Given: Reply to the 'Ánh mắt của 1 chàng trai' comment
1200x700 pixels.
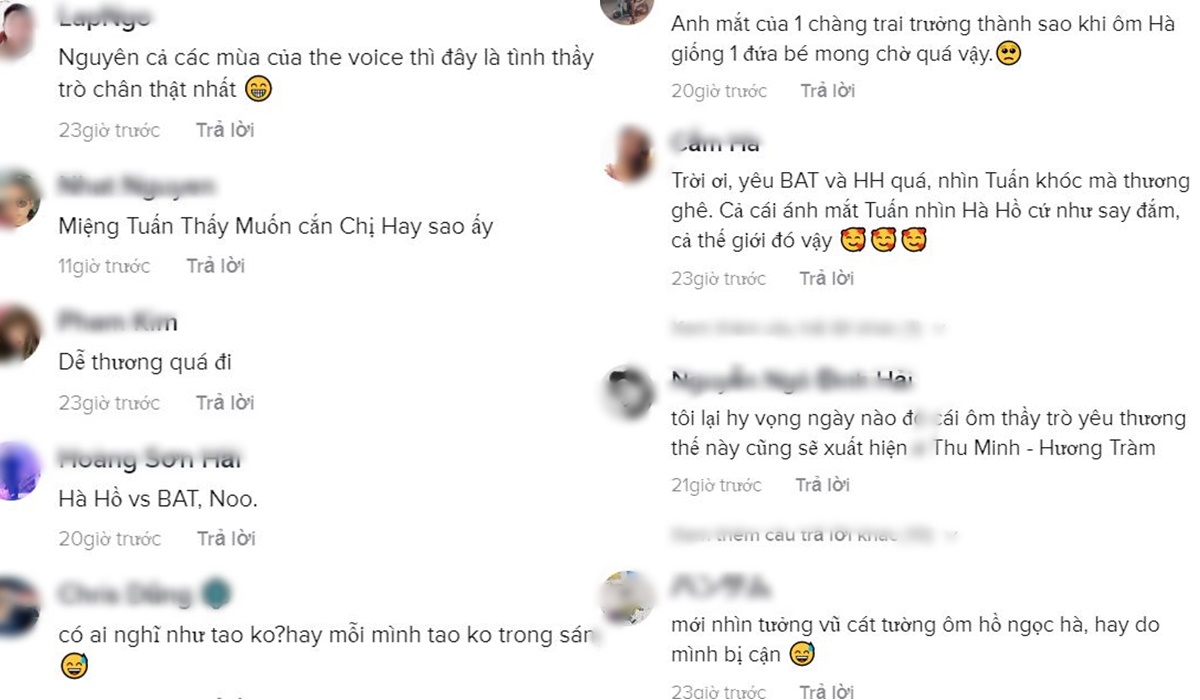Looking at the screenshot, I should click(x=828, y=91).
